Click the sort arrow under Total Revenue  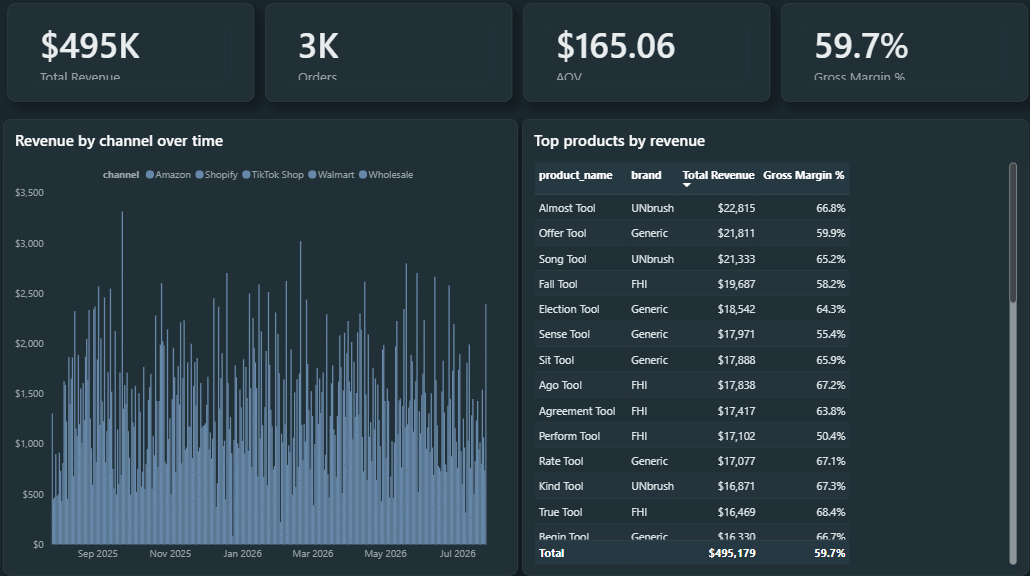point(686,185)
